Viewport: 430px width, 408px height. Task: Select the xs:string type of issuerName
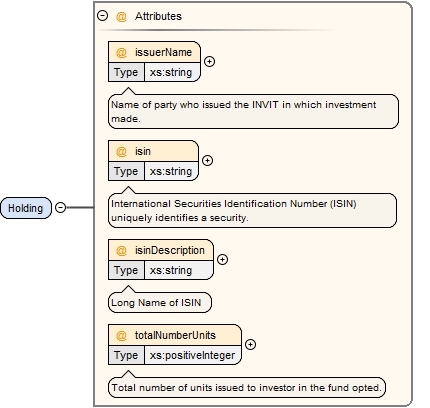click(171, 72)
